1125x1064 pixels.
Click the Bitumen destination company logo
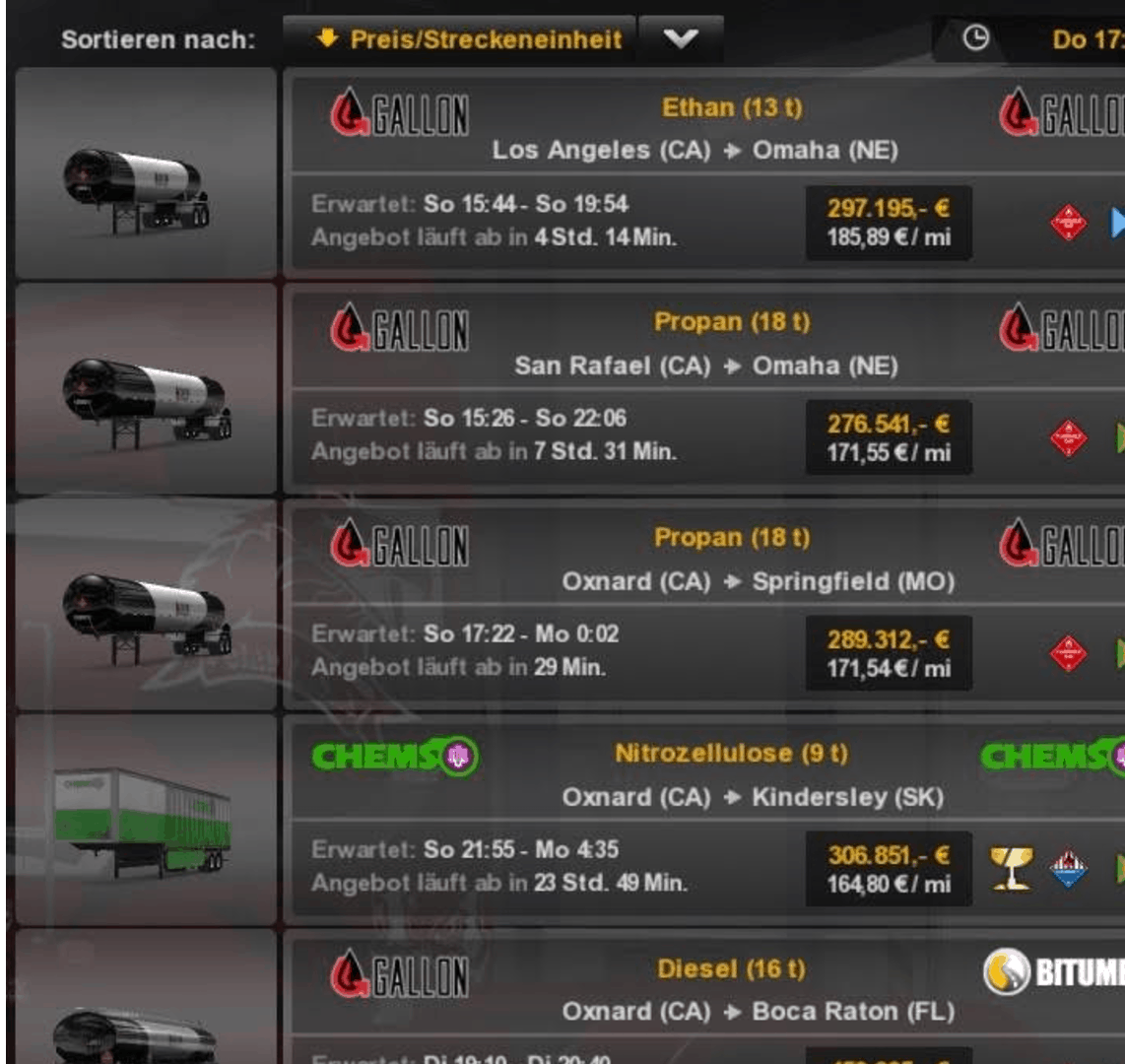tap(1053, 972)
